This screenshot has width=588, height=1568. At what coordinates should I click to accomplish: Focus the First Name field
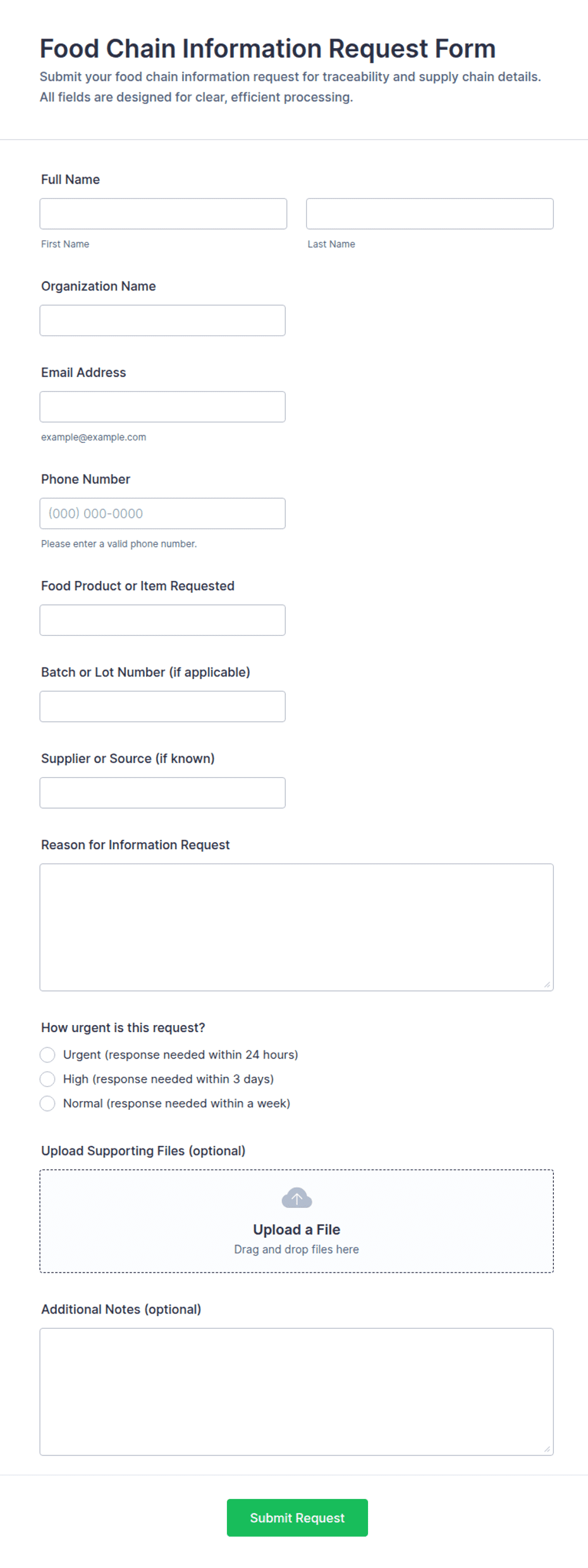click(x=163, y=214)
